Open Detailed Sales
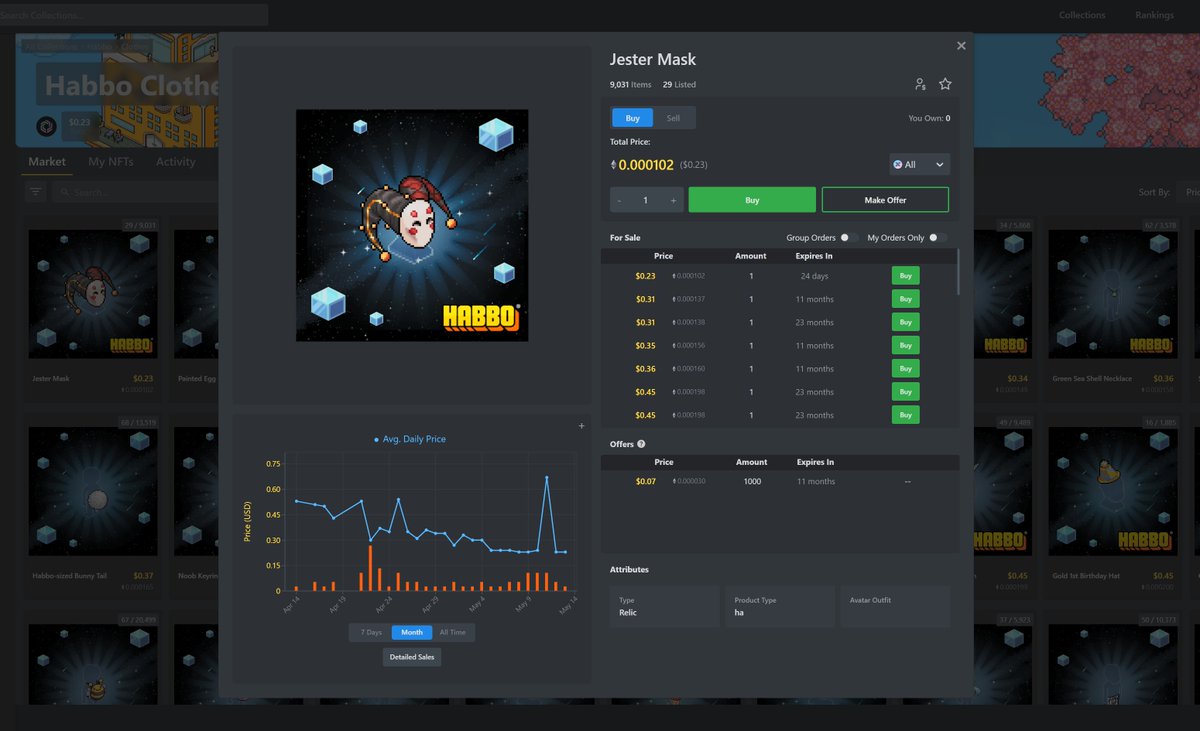 click(x=412, y=657)
